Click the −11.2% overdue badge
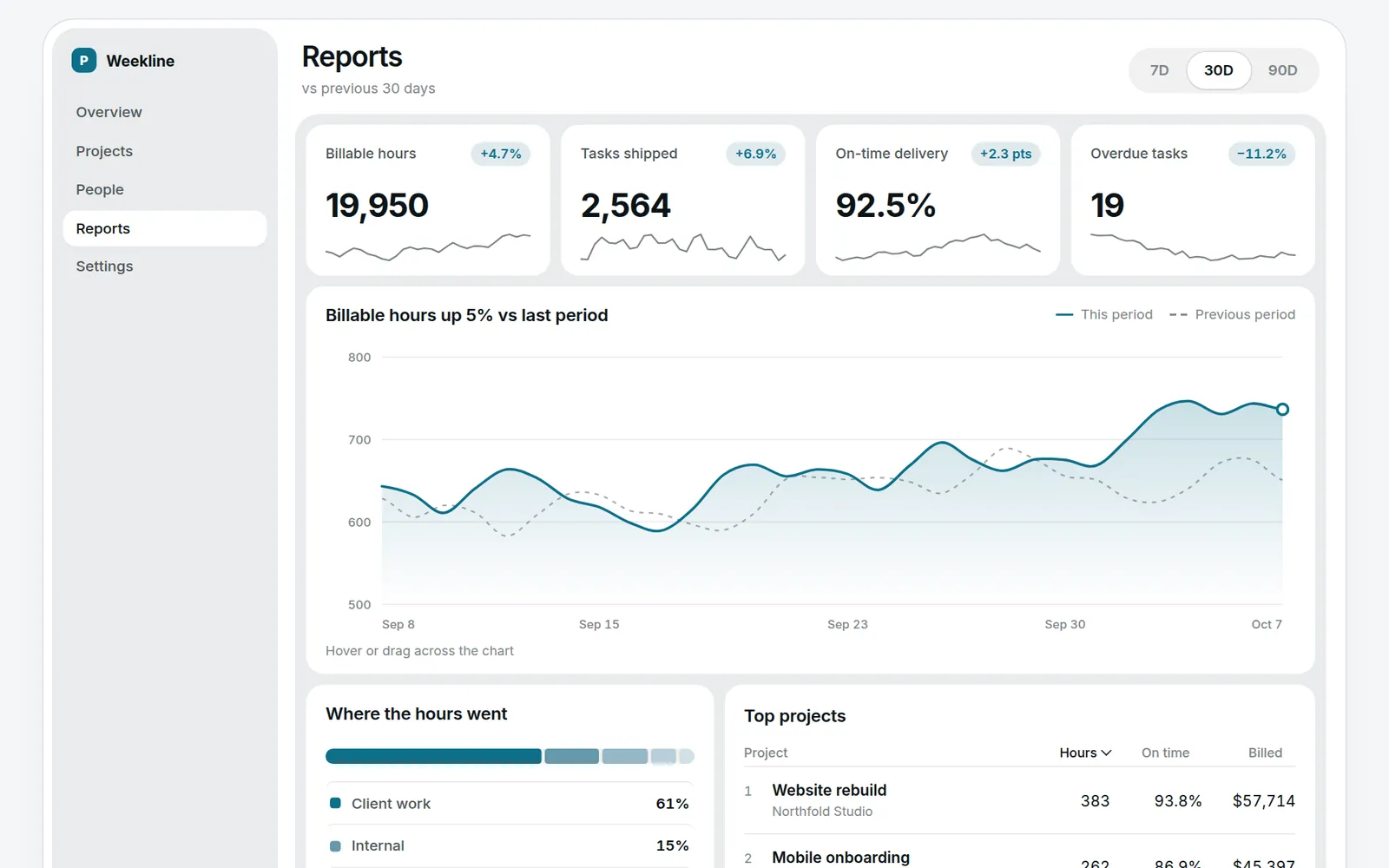 click(x=1261, y=154)
